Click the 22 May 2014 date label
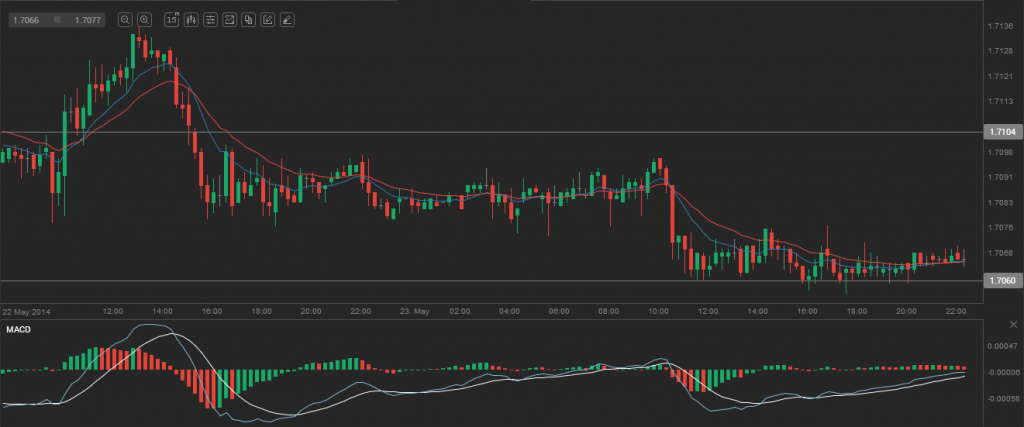Viewport: 1024px width, 427px height. point(28,311)
